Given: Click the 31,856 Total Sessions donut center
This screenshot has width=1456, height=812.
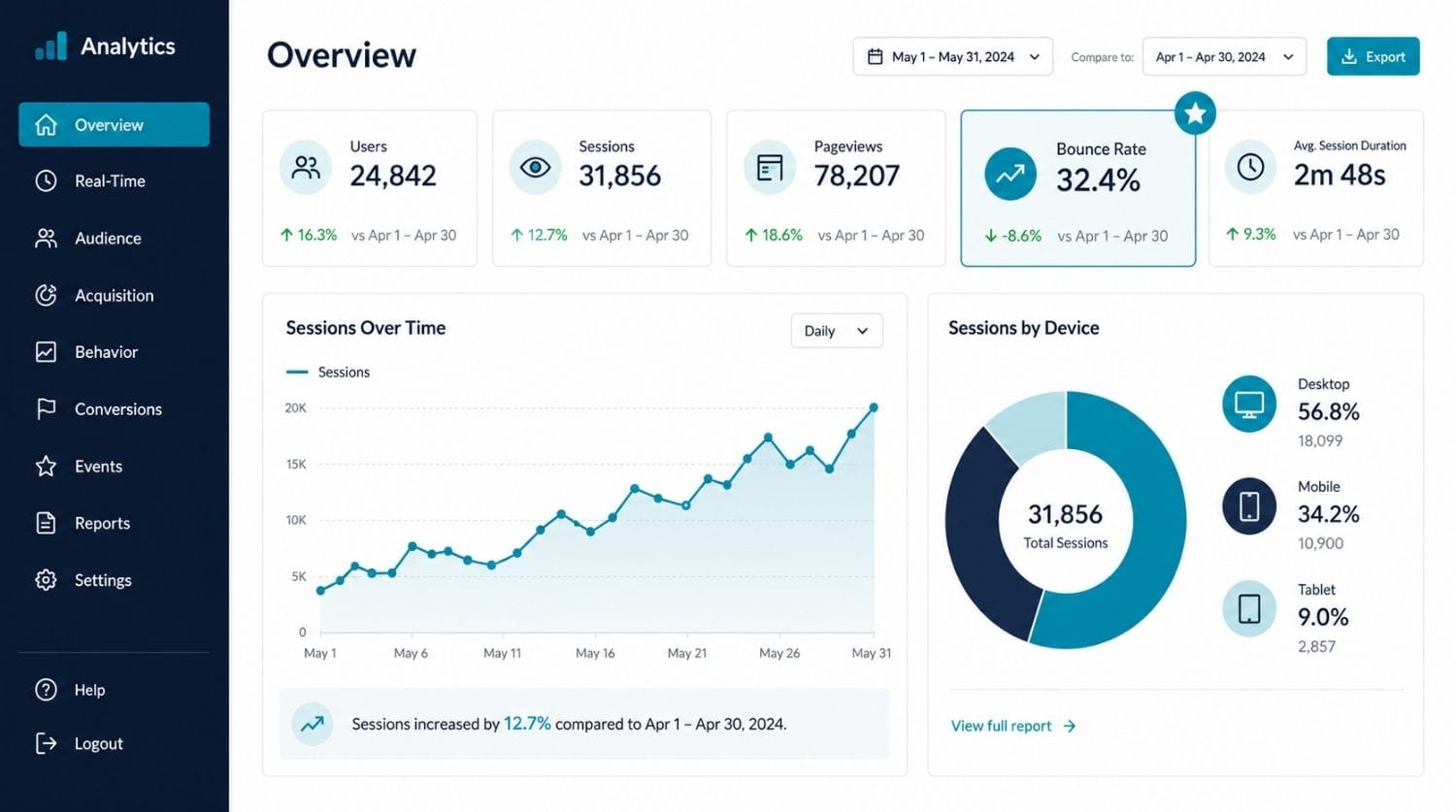Looking at the screenshot, I should click(1066, 525).
